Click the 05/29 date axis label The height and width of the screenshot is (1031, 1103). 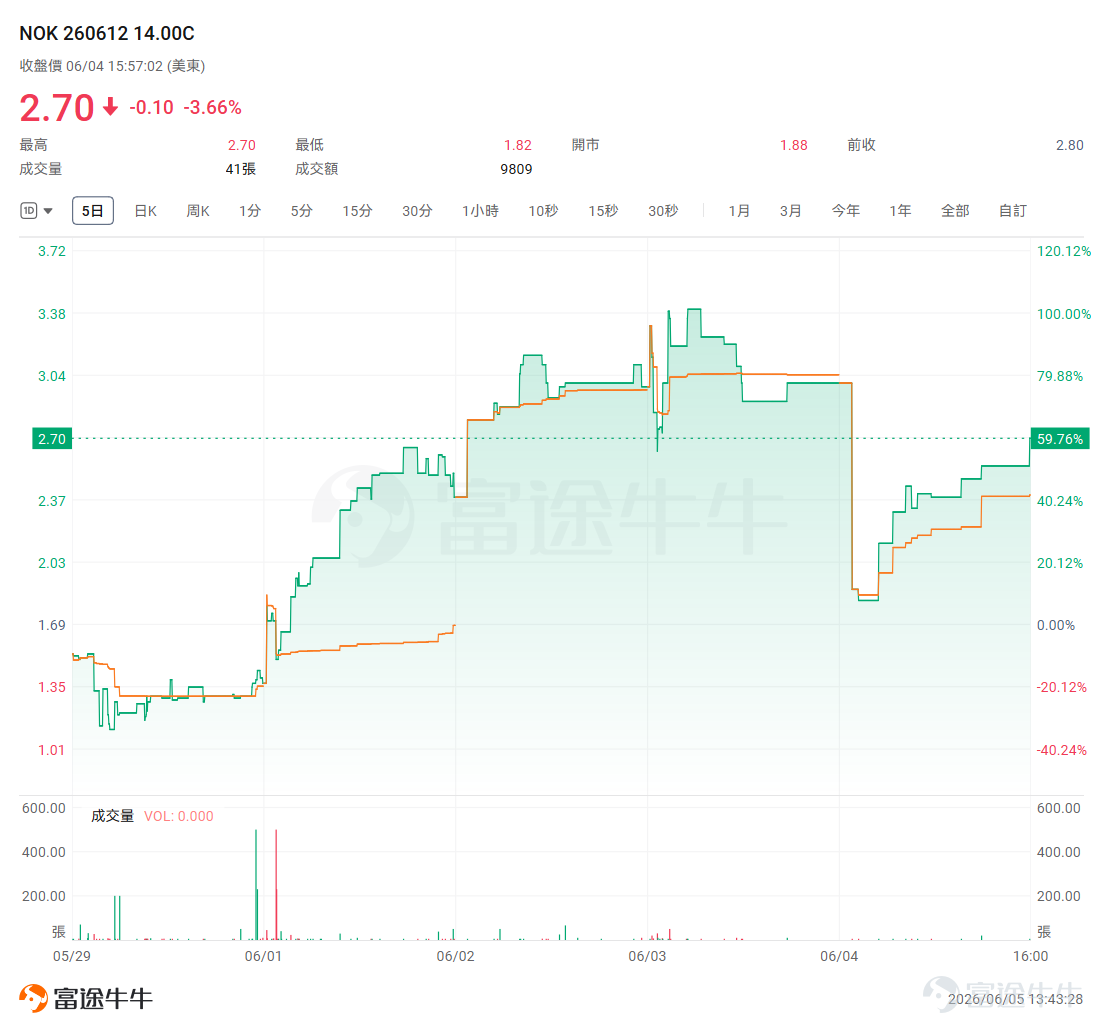tap(72, 956)
